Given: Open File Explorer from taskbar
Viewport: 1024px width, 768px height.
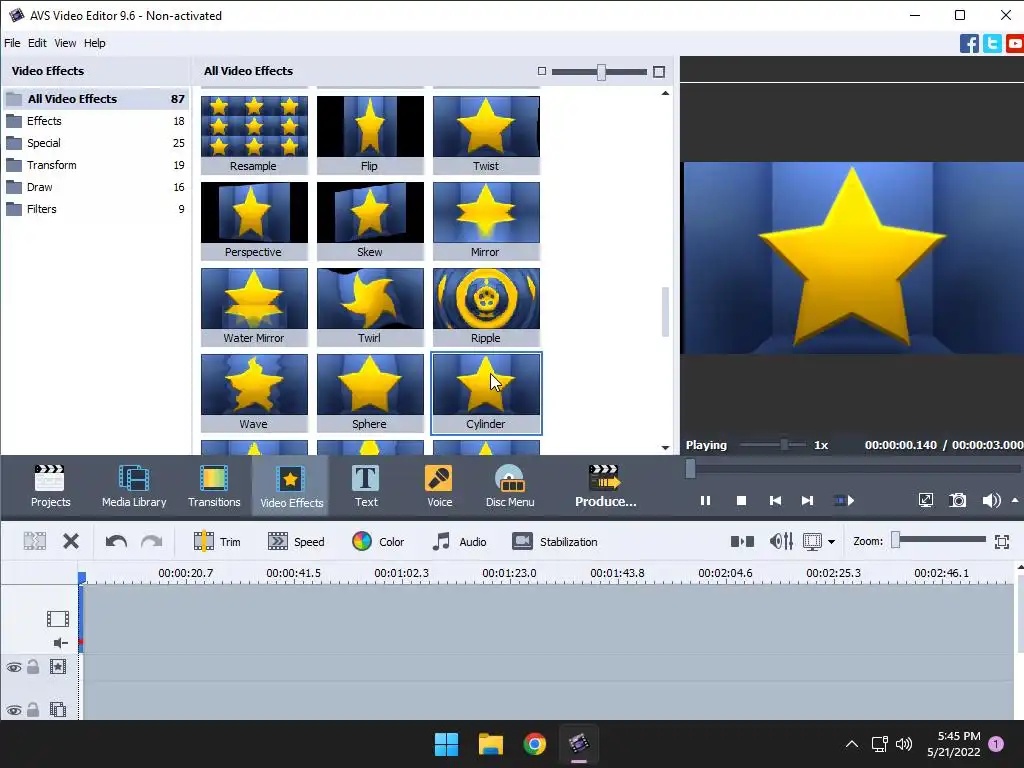Looking at the screenshot, I should pos(490,744).
